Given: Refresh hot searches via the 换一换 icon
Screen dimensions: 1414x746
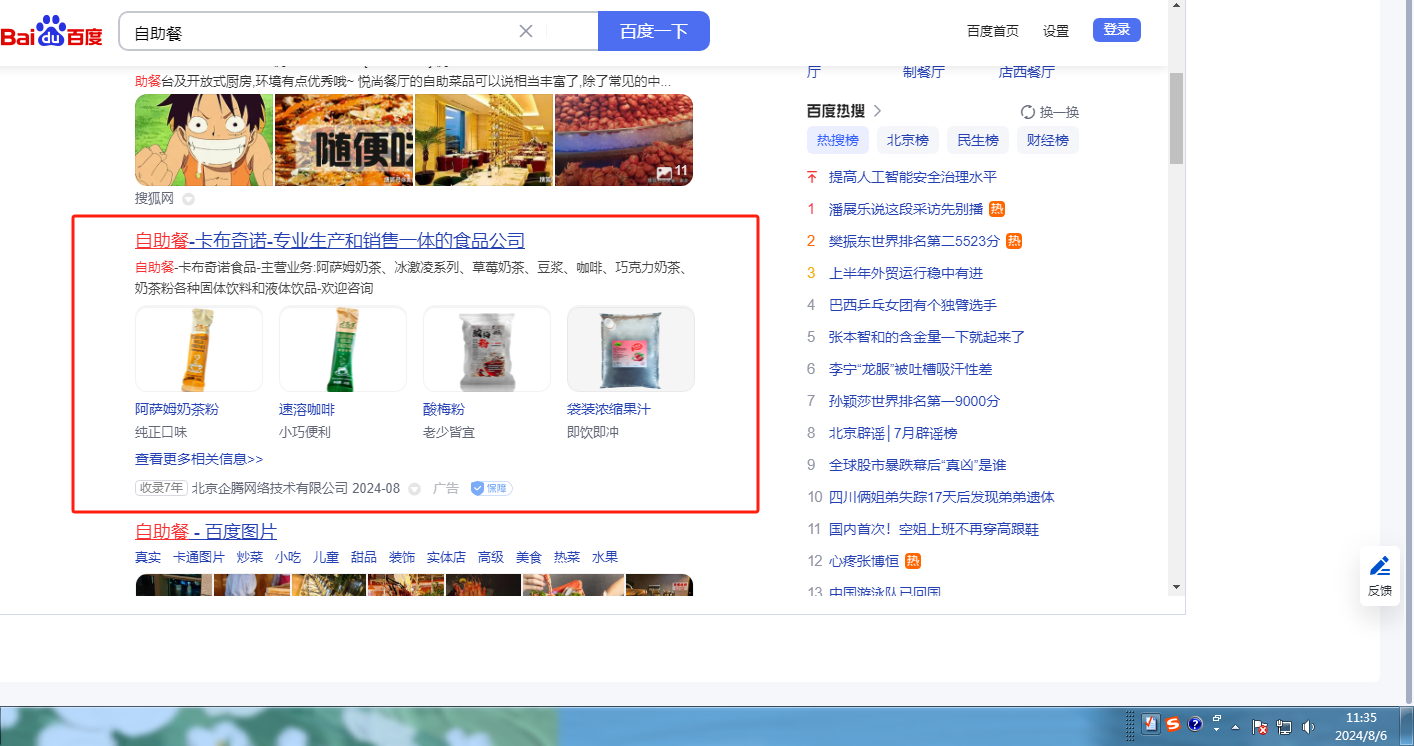Looking at the screenshot, I should pos(1028,112).
